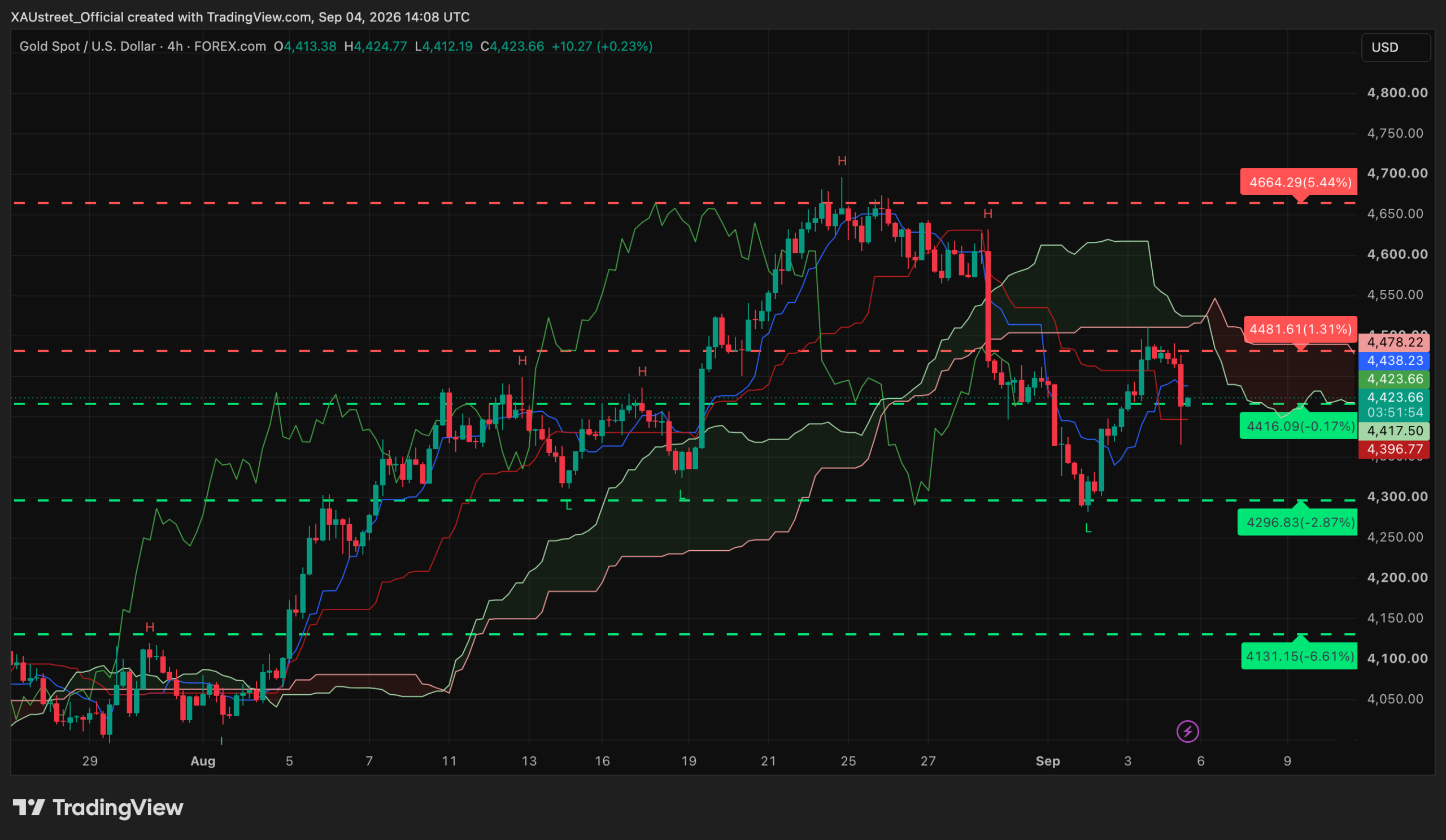
Task: Click the TradingView logo
Action: pos(98,808)
